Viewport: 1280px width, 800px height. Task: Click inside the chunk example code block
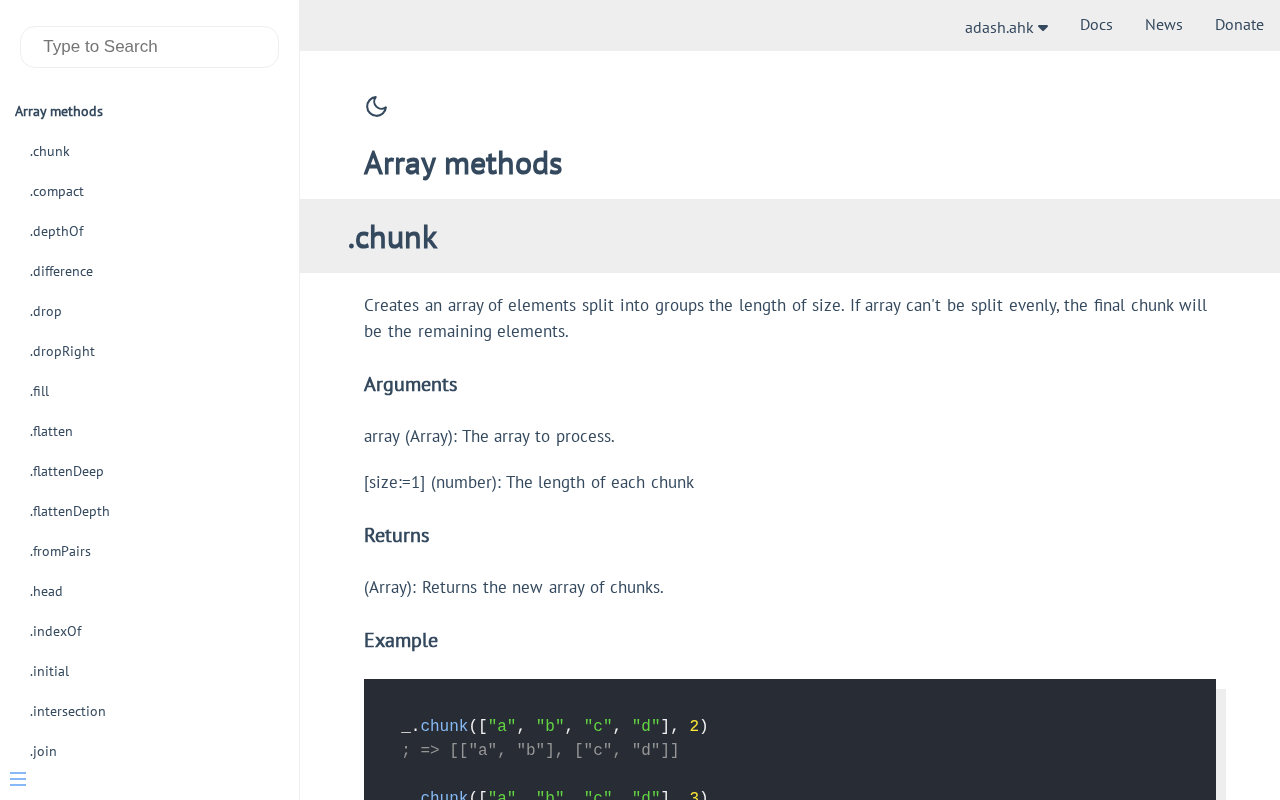click(790, 739)
